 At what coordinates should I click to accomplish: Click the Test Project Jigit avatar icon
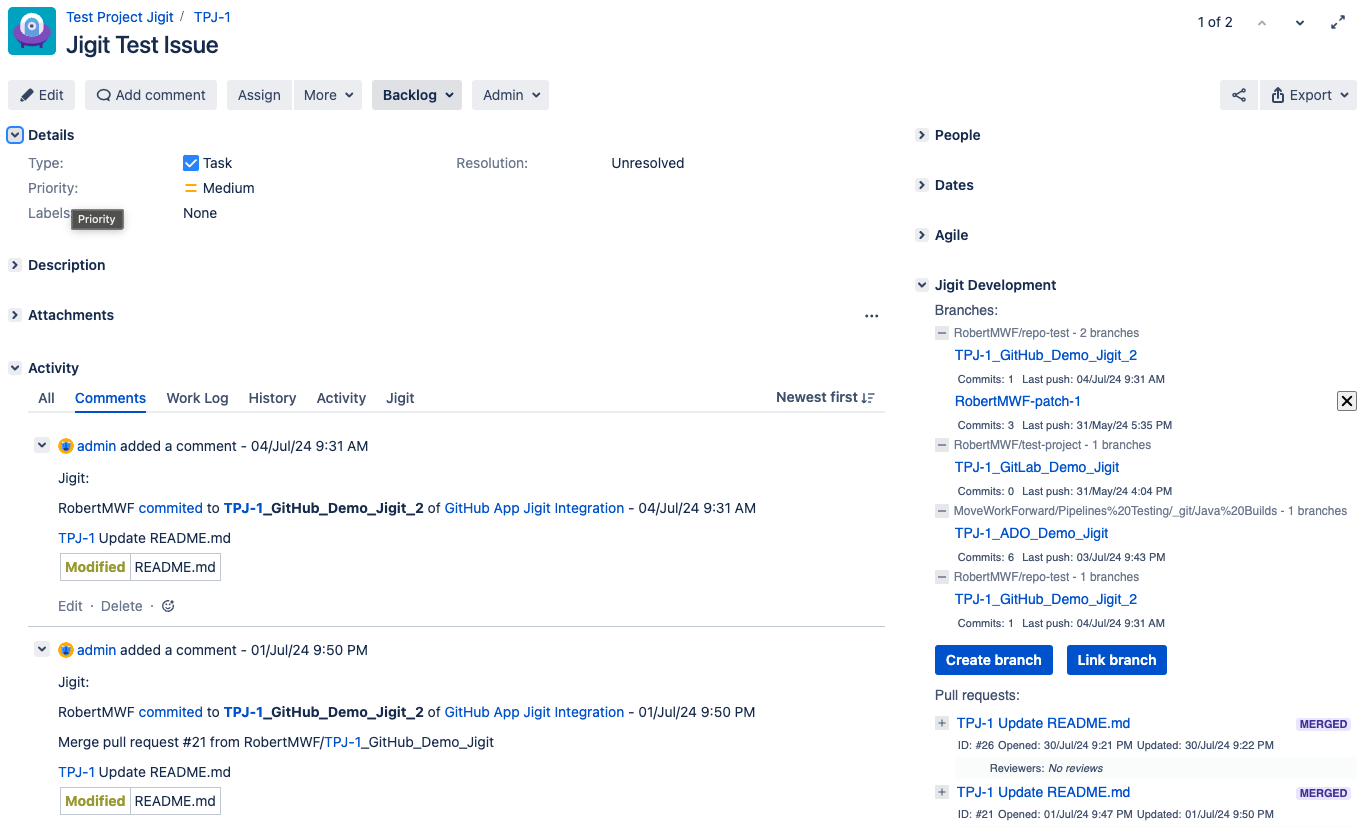[x=32, y=31]
